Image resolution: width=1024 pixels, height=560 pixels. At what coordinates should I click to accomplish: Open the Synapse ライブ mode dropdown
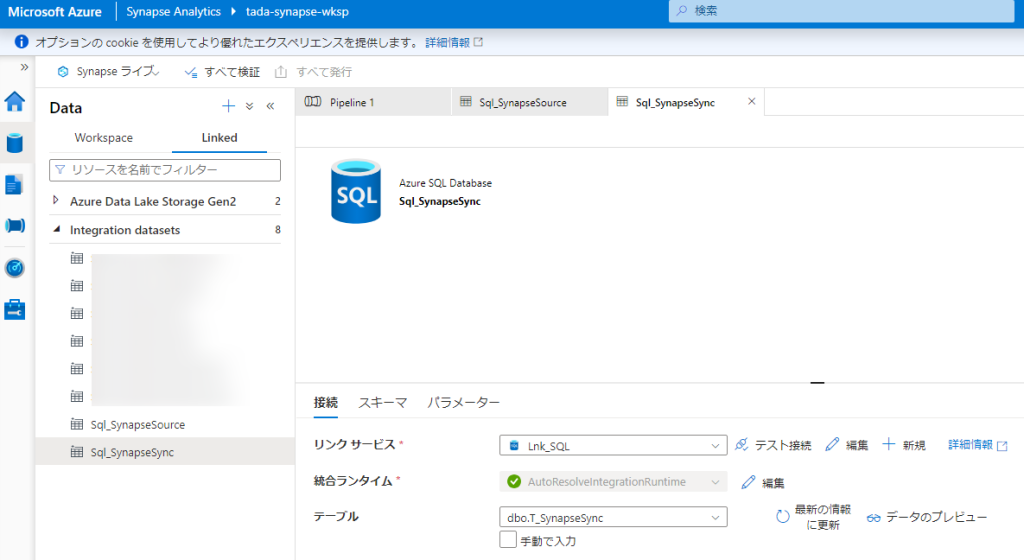pyautogui.click(x=108, y=71)
